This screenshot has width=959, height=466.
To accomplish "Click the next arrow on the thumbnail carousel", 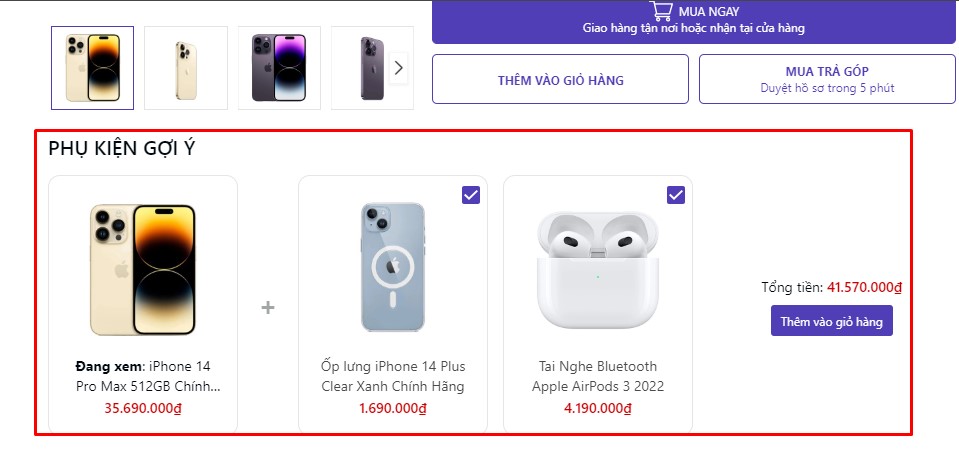I will [399, 68].
